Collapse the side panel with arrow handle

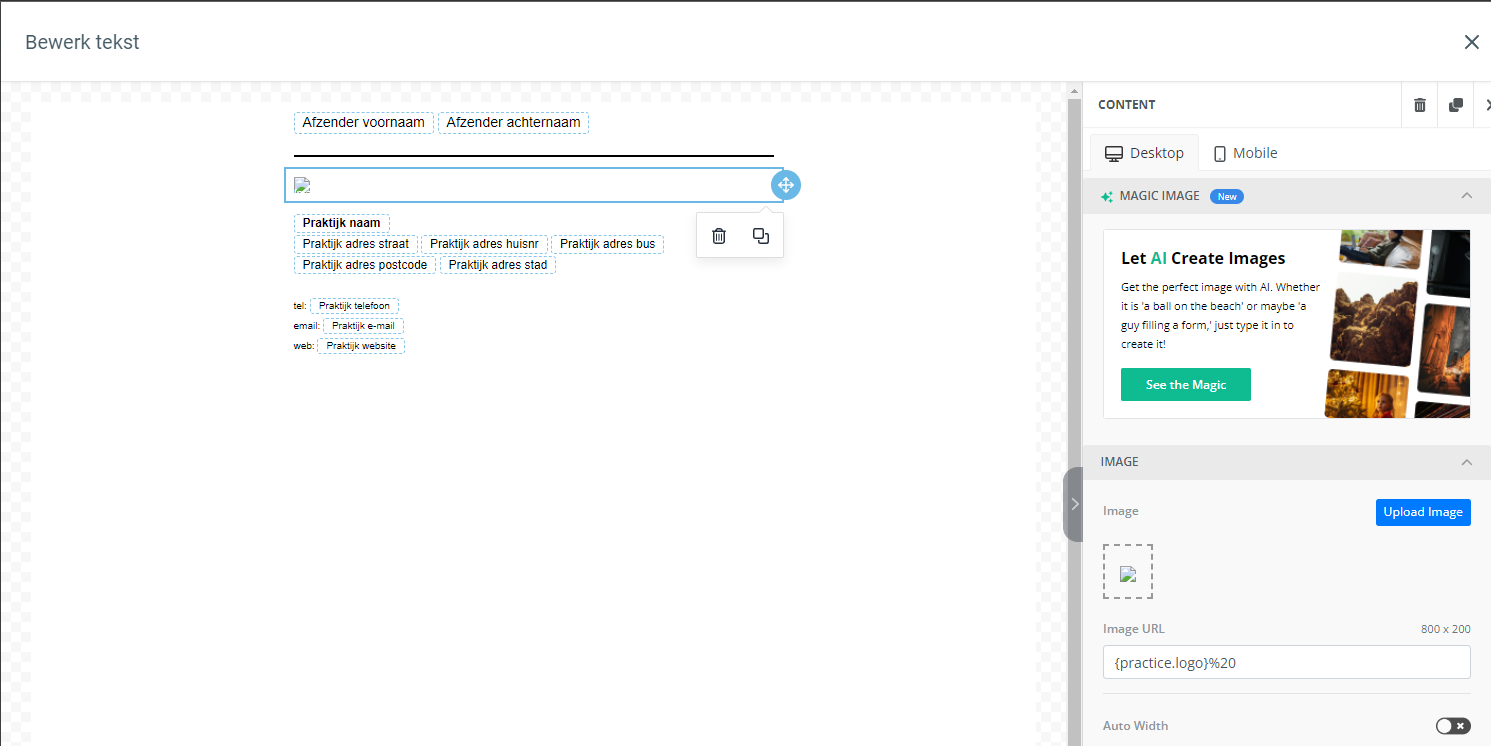click(1074, 504)
